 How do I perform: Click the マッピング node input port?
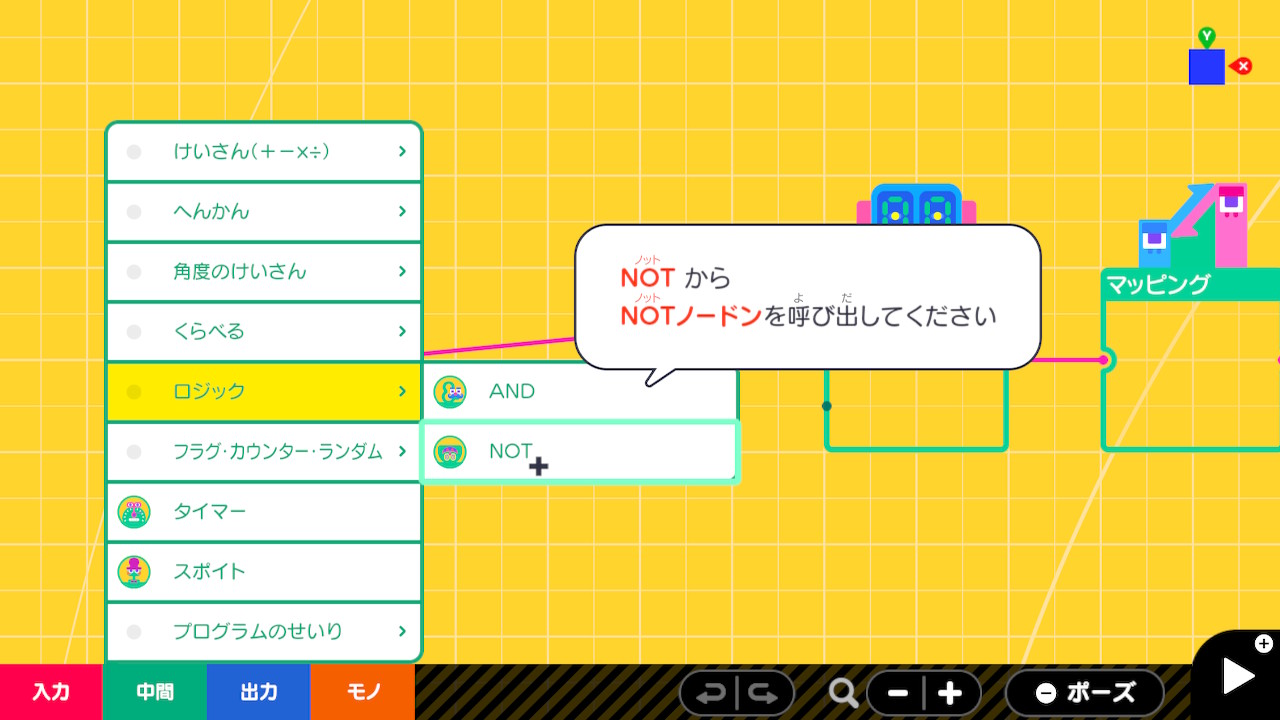[1104, 360]
